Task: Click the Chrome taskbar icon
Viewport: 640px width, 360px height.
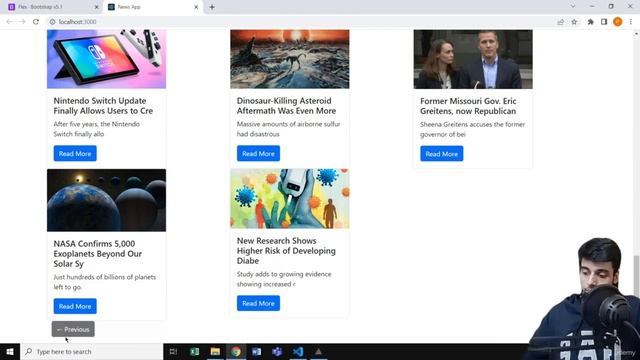Action: coord(236,351)
